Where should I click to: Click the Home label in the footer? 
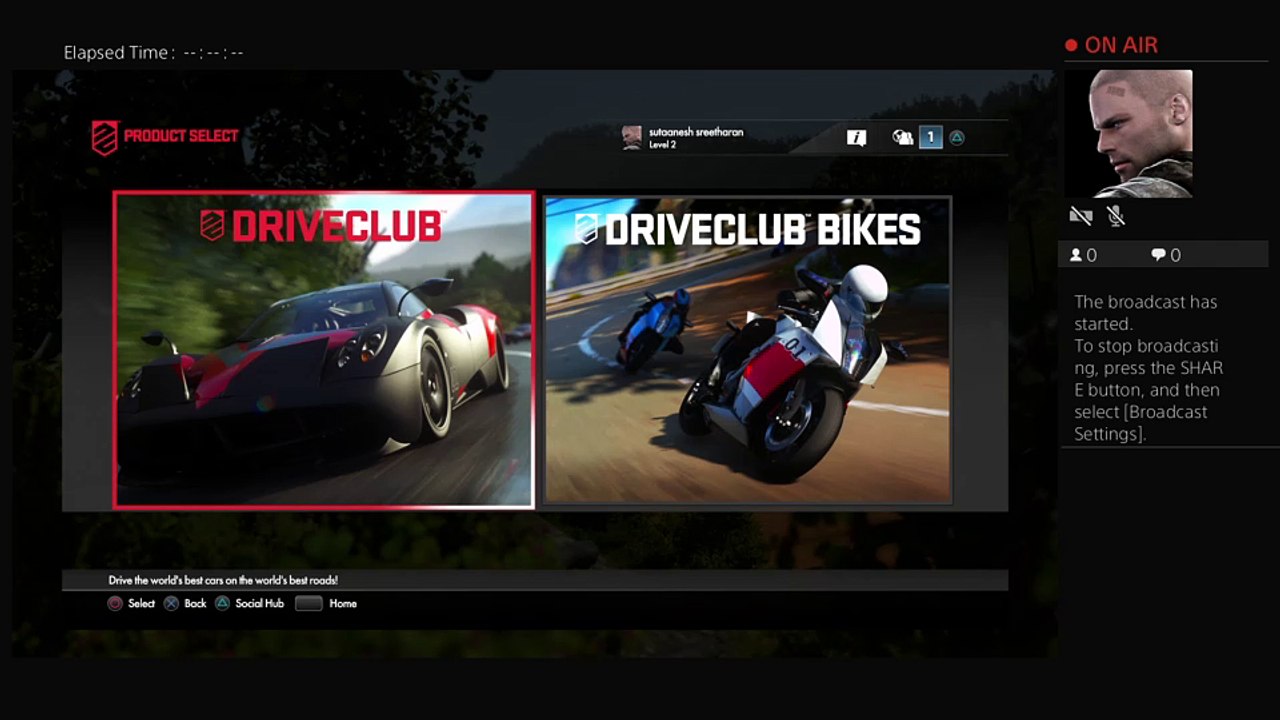coord(343,604)
